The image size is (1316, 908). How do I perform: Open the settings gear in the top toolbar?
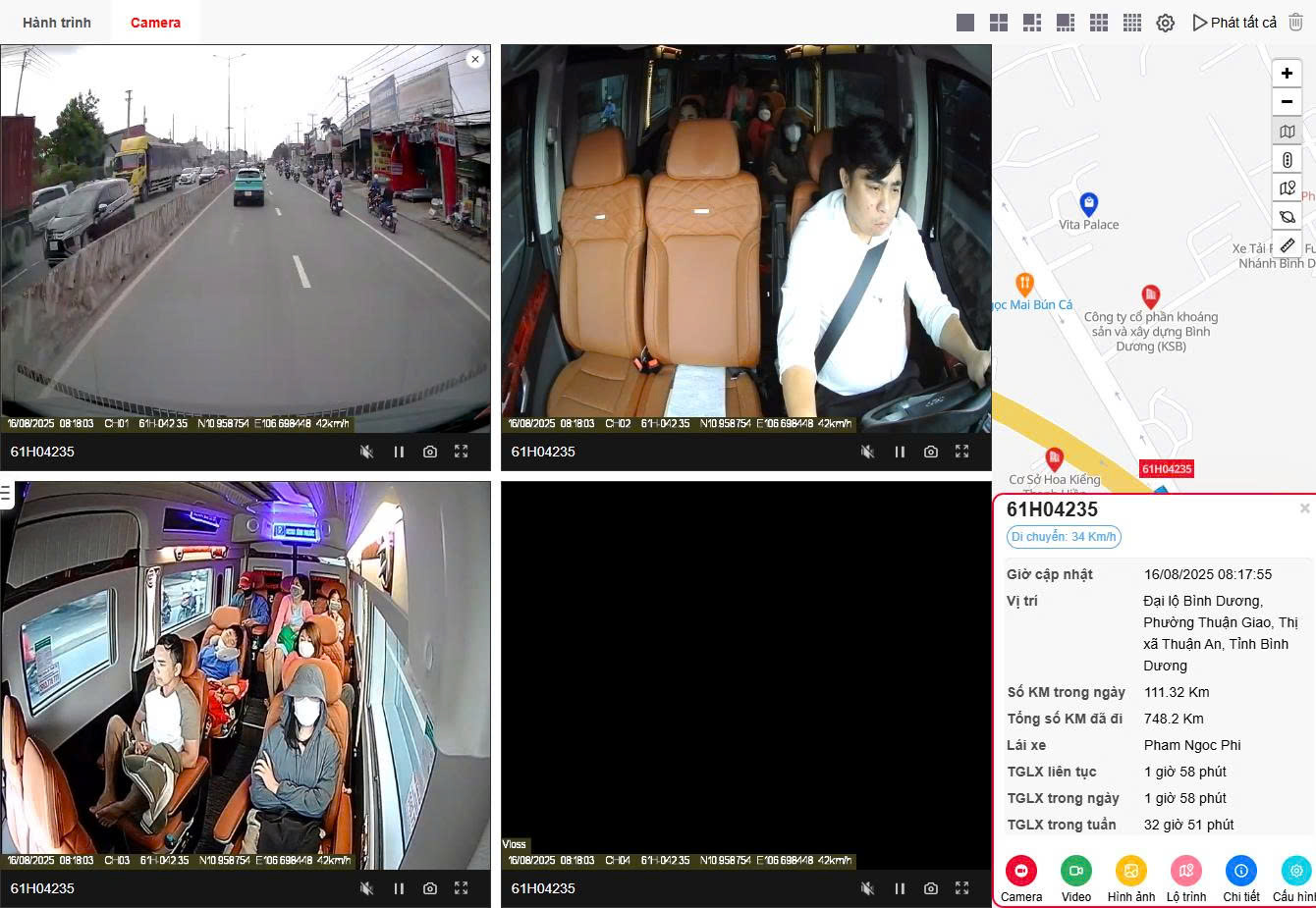[1165, 22]
